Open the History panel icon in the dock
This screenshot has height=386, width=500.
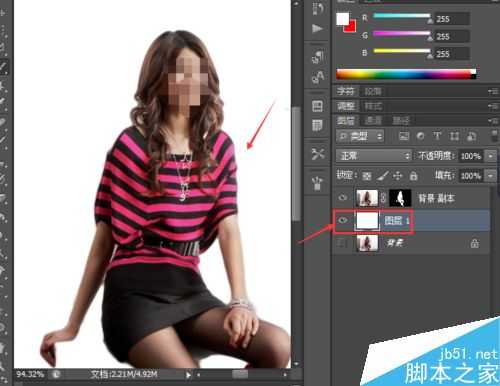pyautogui.click(x=318, y=8)
